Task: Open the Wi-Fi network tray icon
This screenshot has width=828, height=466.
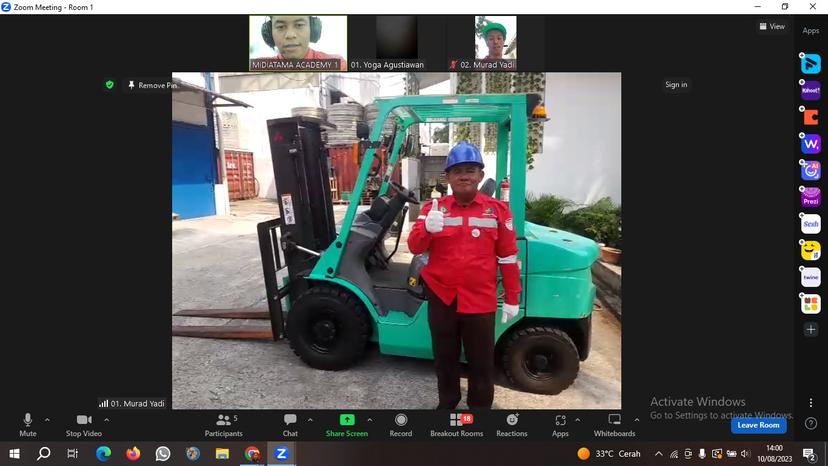Action: coord(674,453)
